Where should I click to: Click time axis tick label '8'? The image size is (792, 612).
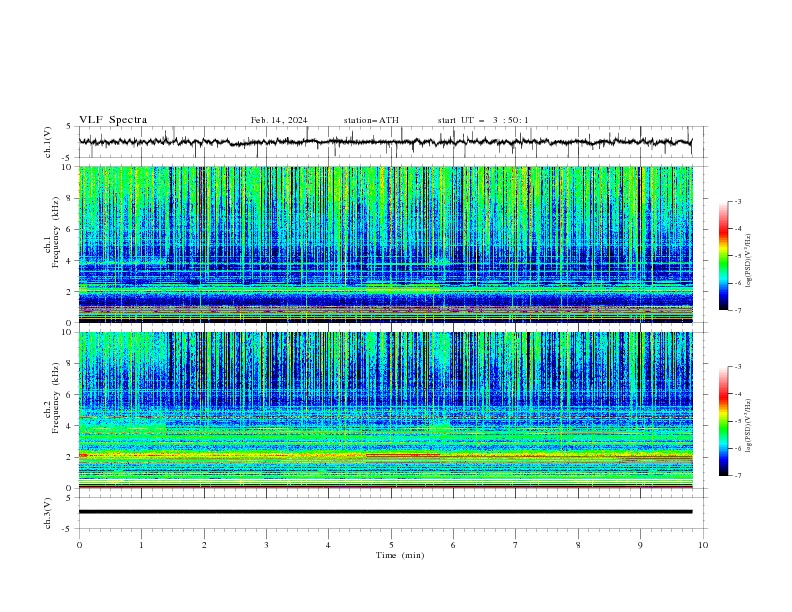tap(578, 545)
